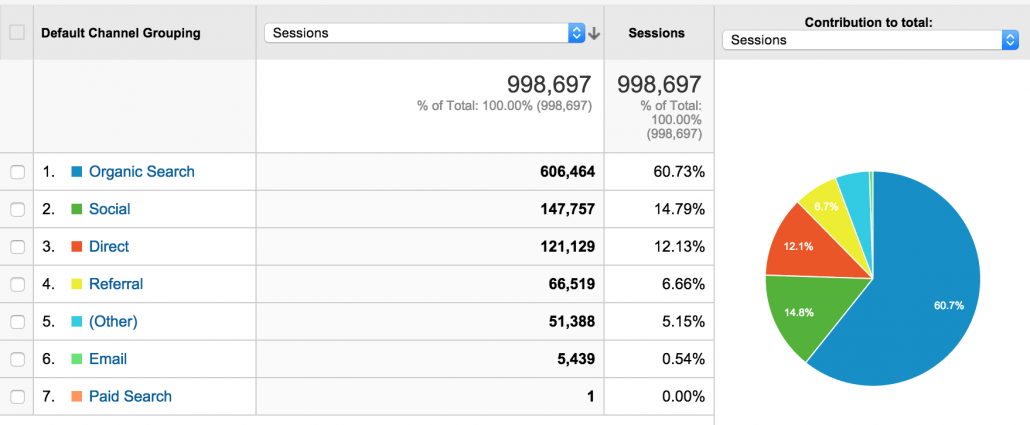This screenshot has height=425, width=1030.
Task: Click the green Social legend square
Action: click(x=76, y=210)
